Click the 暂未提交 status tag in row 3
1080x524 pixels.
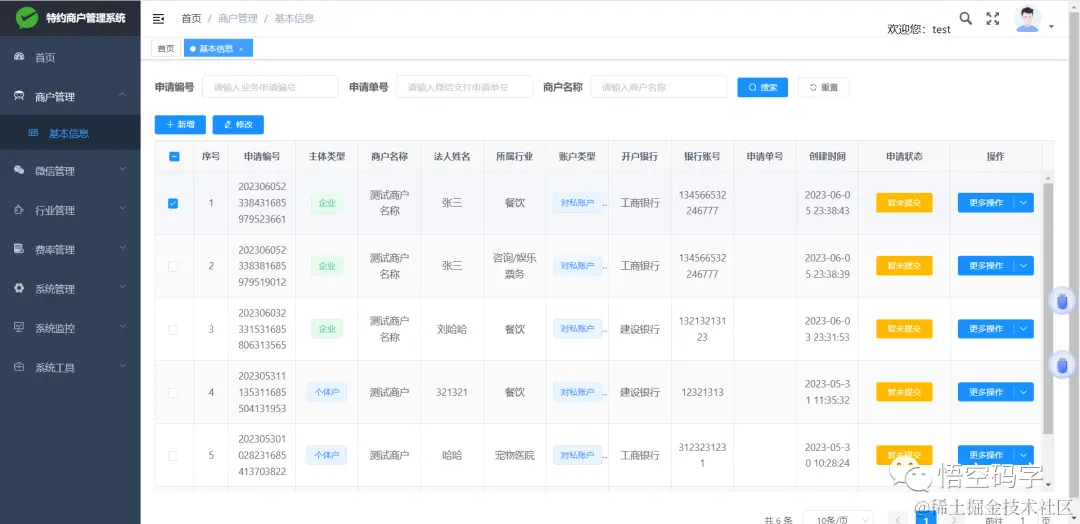point(904,329)
